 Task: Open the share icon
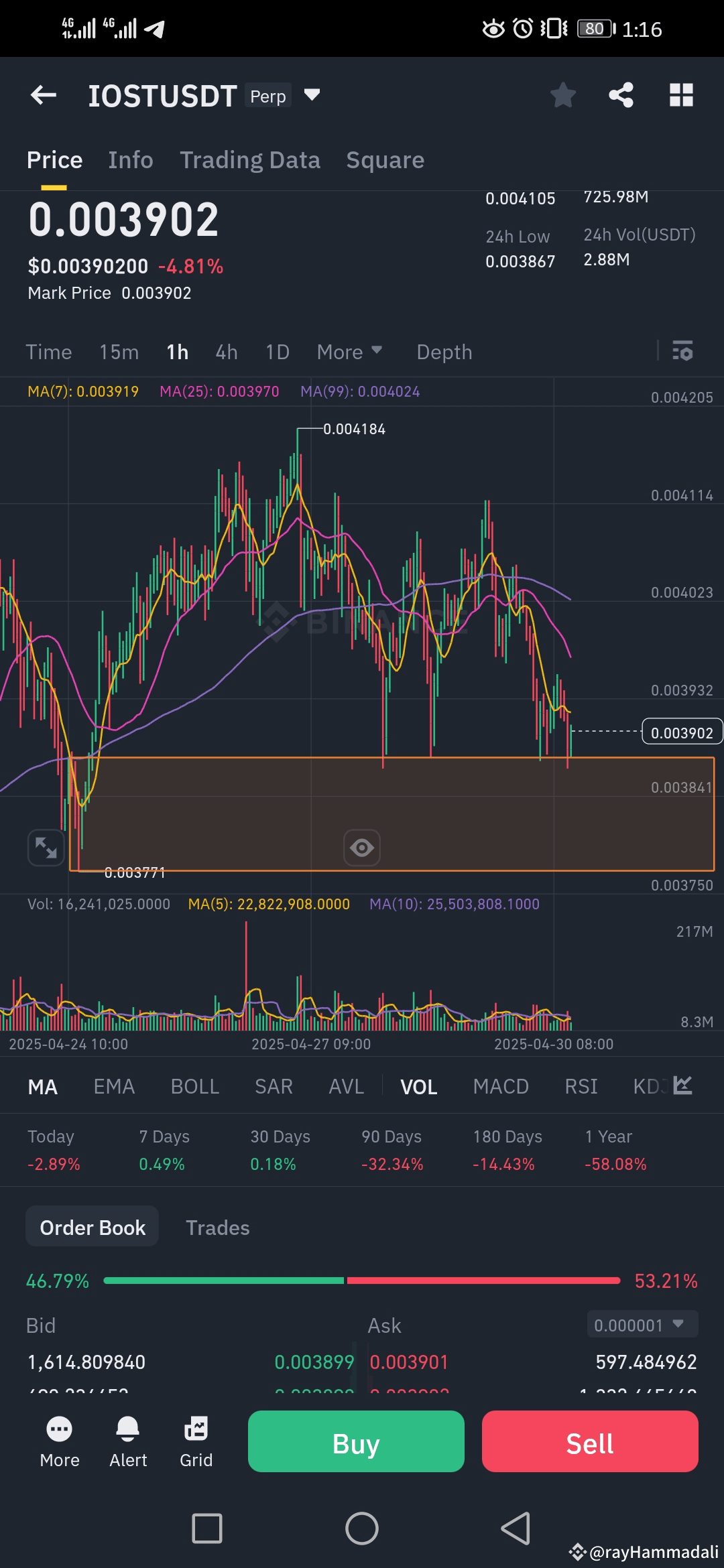click(621, 95)
